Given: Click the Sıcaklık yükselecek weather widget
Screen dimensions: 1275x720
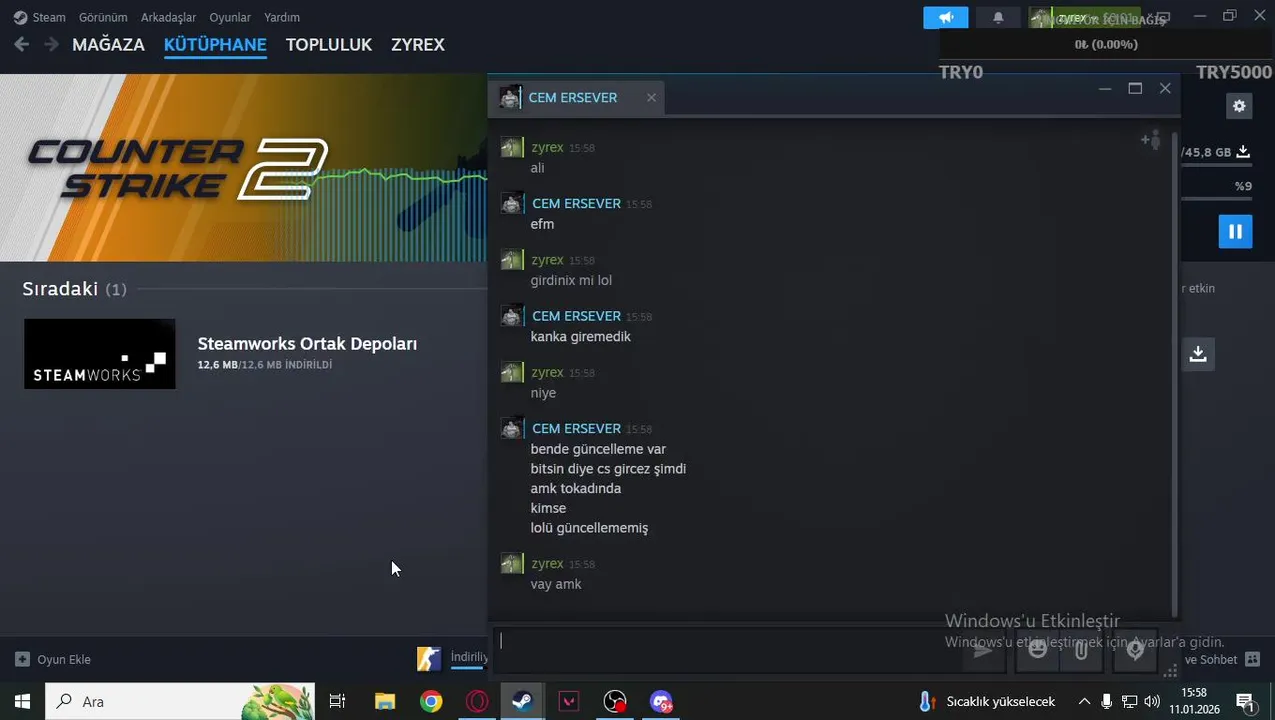Looking at the screenshot, I should pos(987,701).
